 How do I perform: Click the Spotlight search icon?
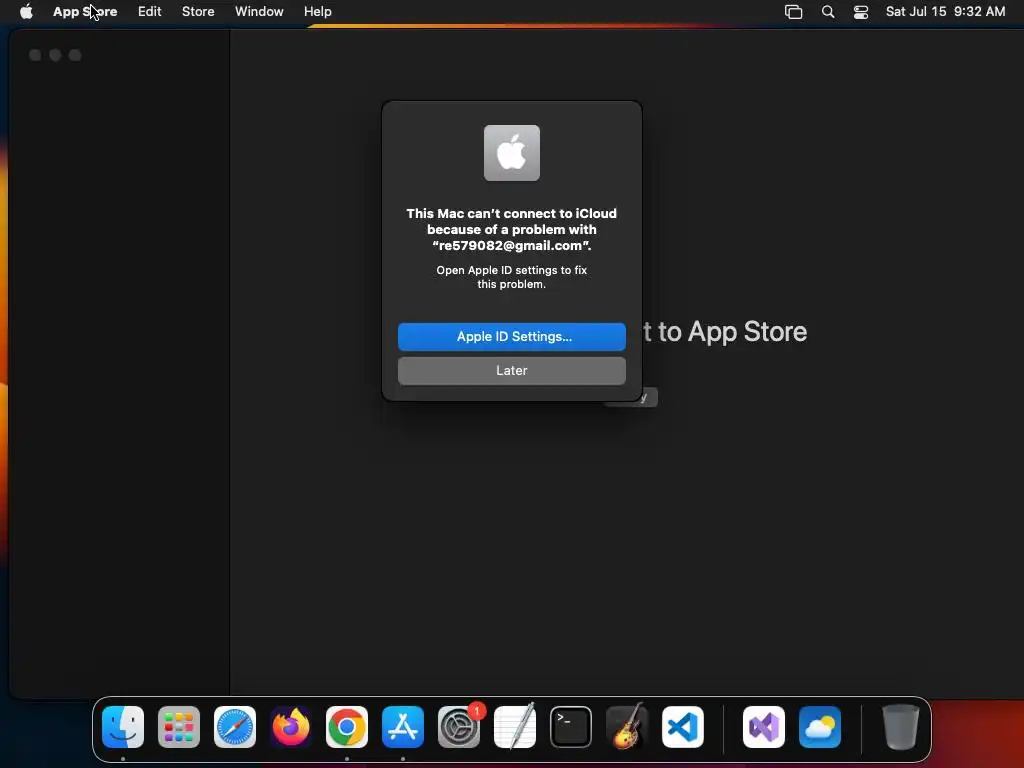coord(827,12)
